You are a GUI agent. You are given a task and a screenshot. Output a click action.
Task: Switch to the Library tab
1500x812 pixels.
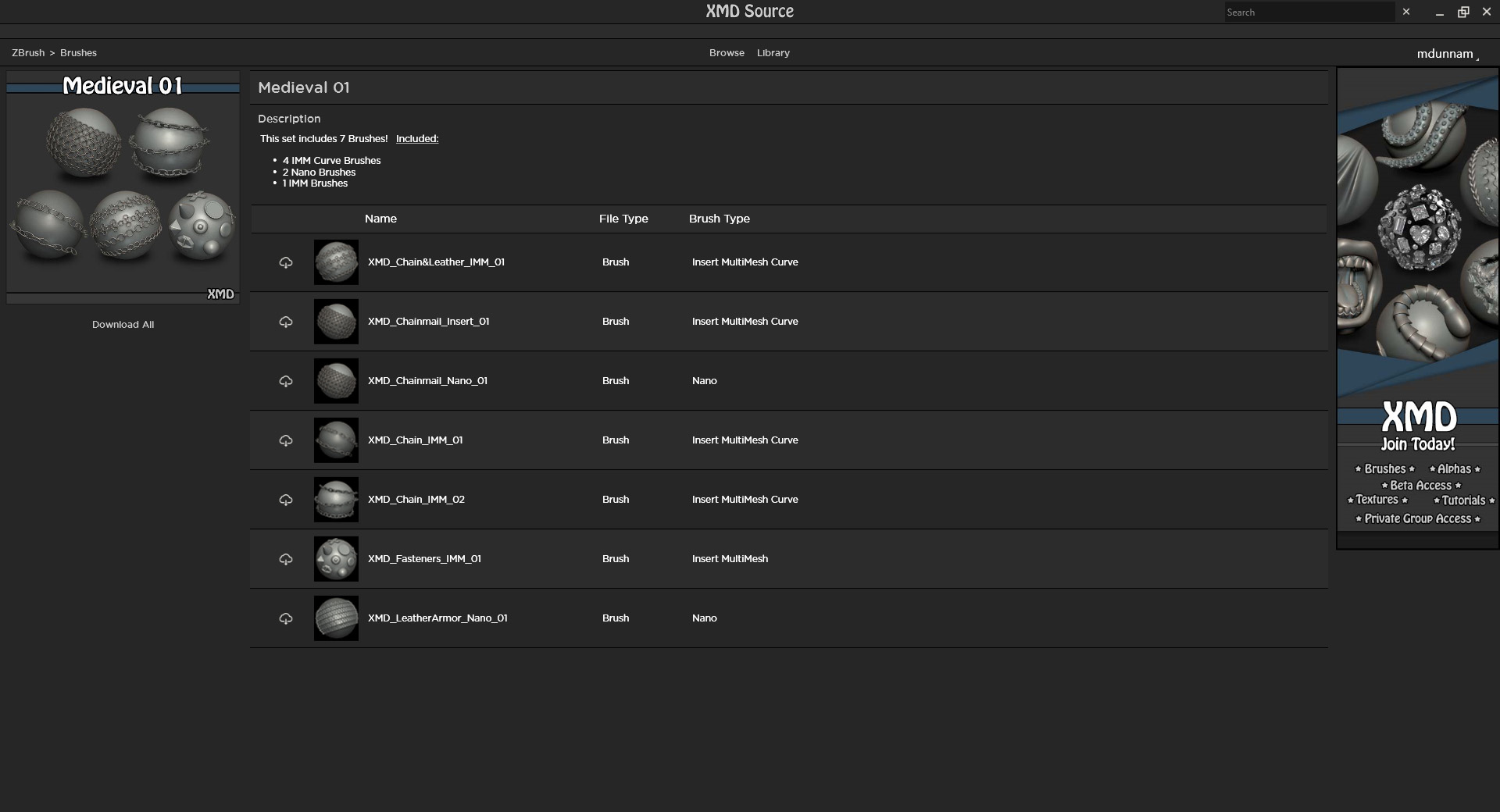(773, 53)
